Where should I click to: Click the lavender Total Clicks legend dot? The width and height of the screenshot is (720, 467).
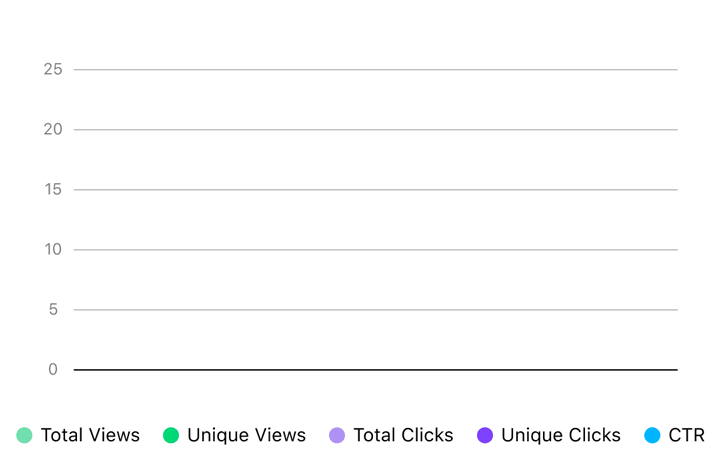tap(337, 435)
